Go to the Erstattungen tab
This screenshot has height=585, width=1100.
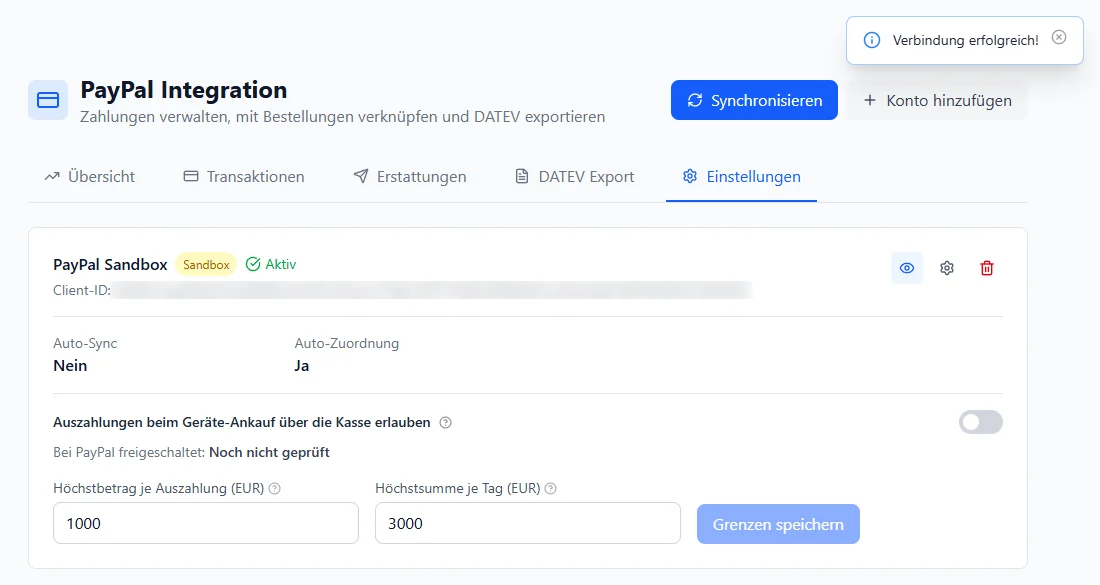click(x=410, y=177)
